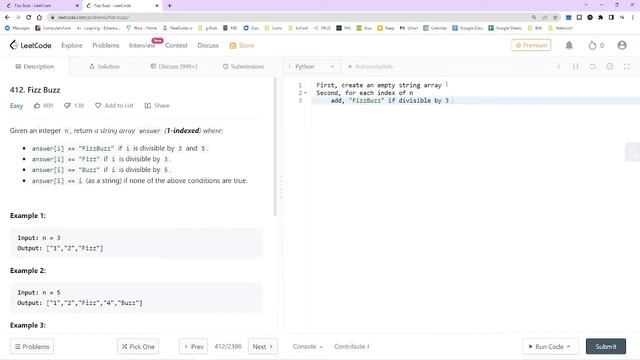Viewport: 640px width, 360px height.
Task: Click Add to List
Action: pos(114,106)
